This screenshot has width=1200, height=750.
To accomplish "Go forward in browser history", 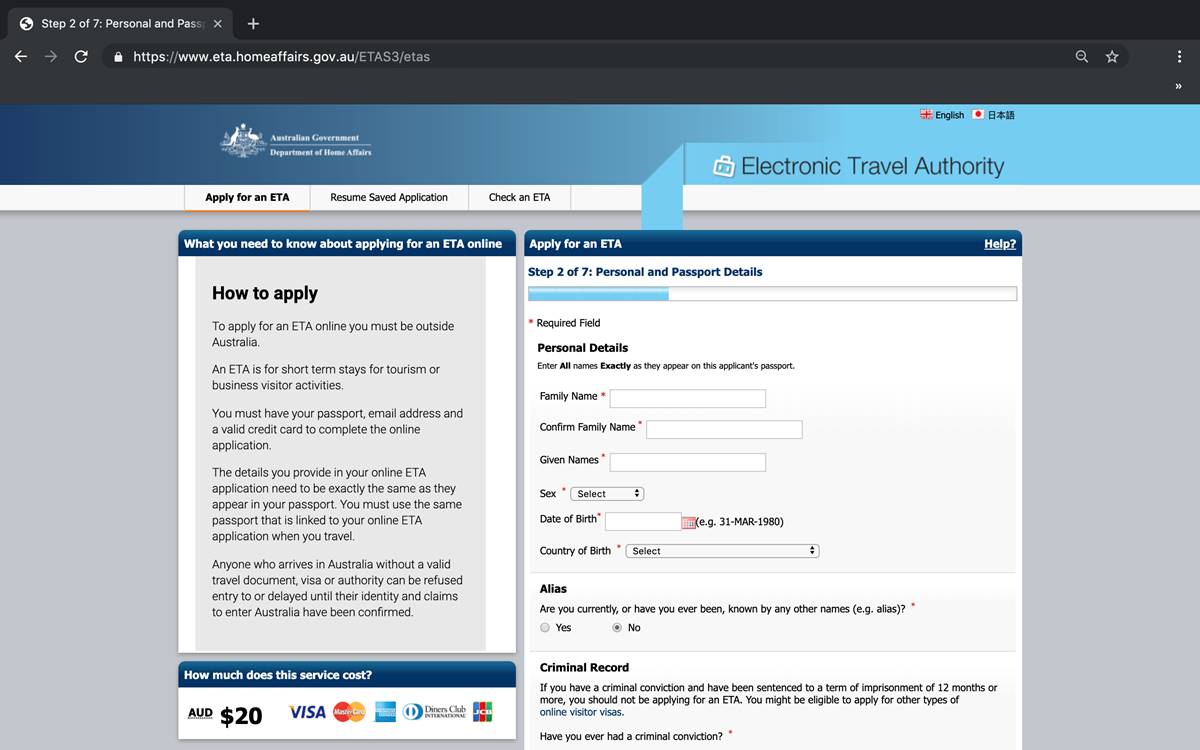I will [51, 57].
